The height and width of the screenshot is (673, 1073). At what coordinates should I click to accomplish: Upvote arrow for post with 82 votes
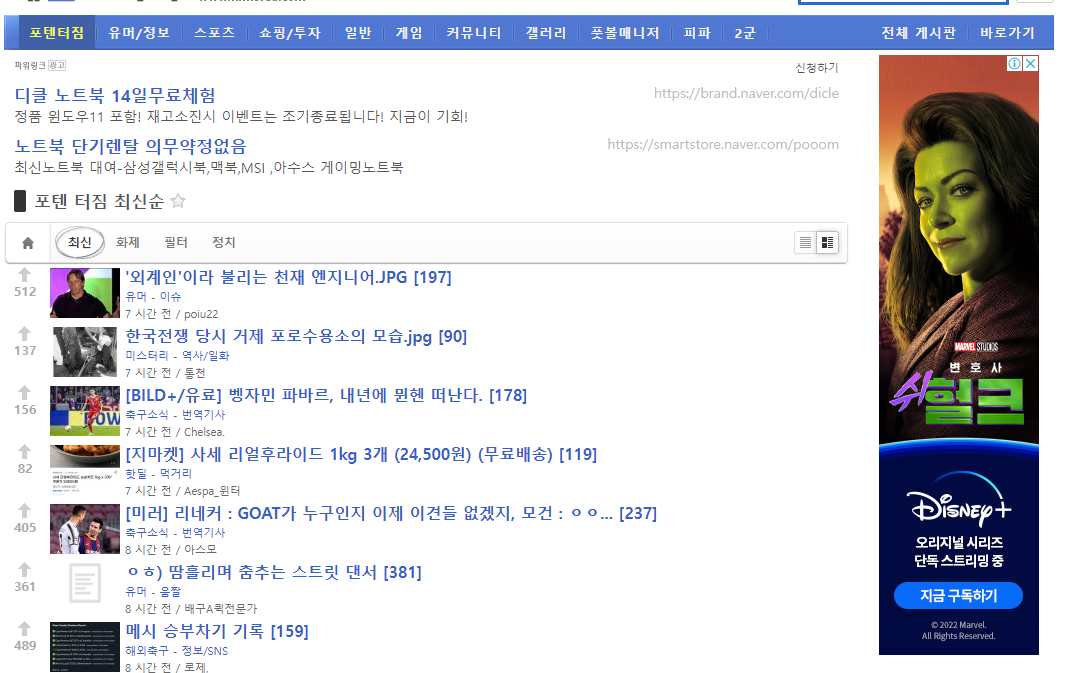coord(25,452)
